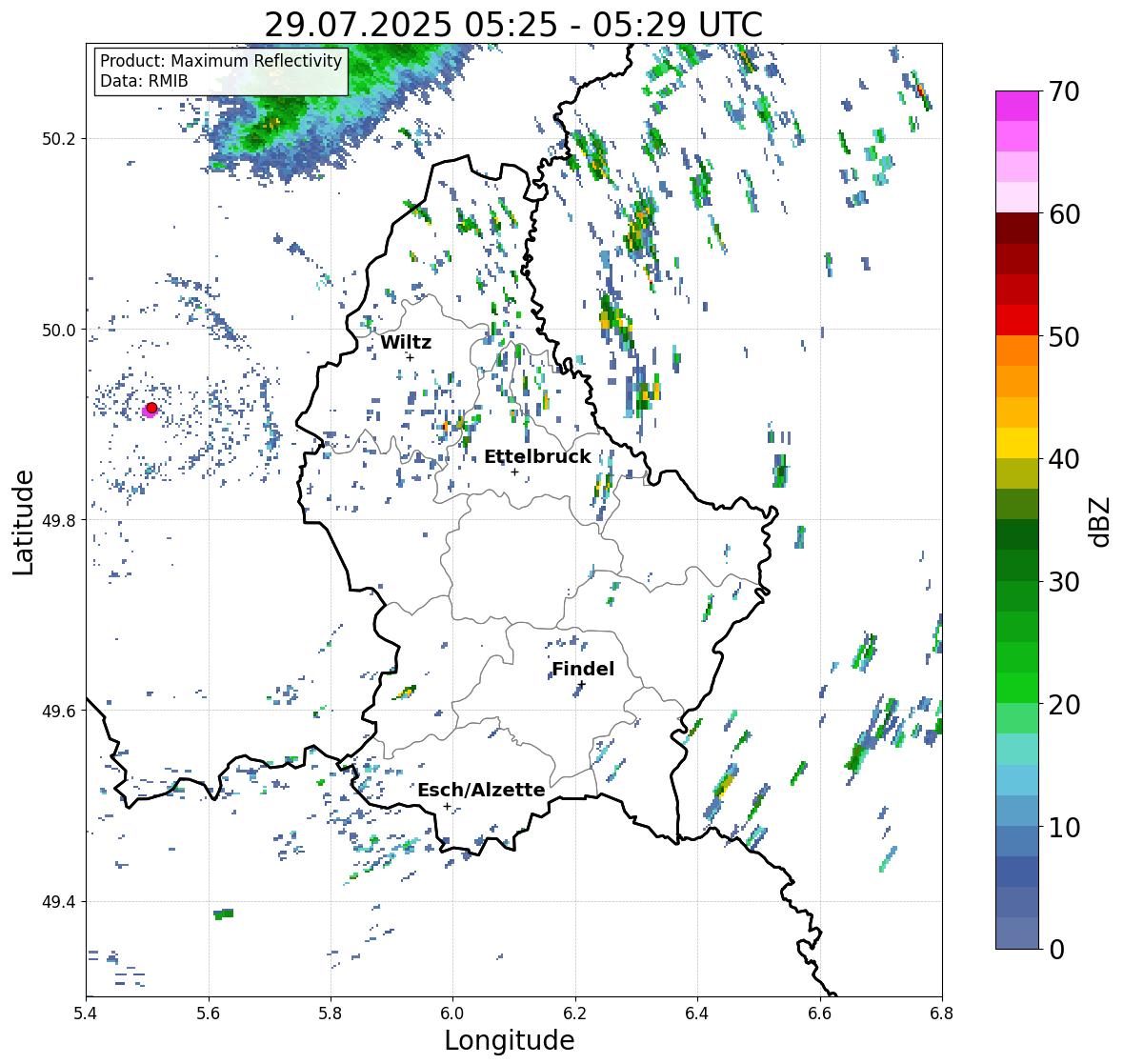Click the longitude tick label 6.8
Screen dimensions: 1123x1064
[x=942, y=1014]
